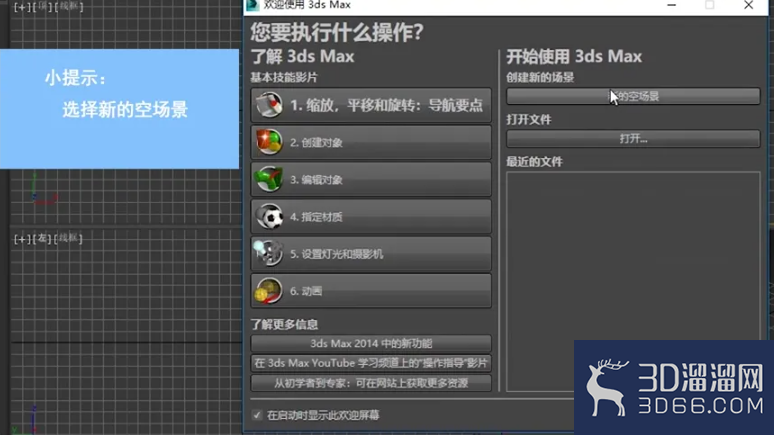
Task: Click the animation tutorial sphere icon
Action: [268, 290]
